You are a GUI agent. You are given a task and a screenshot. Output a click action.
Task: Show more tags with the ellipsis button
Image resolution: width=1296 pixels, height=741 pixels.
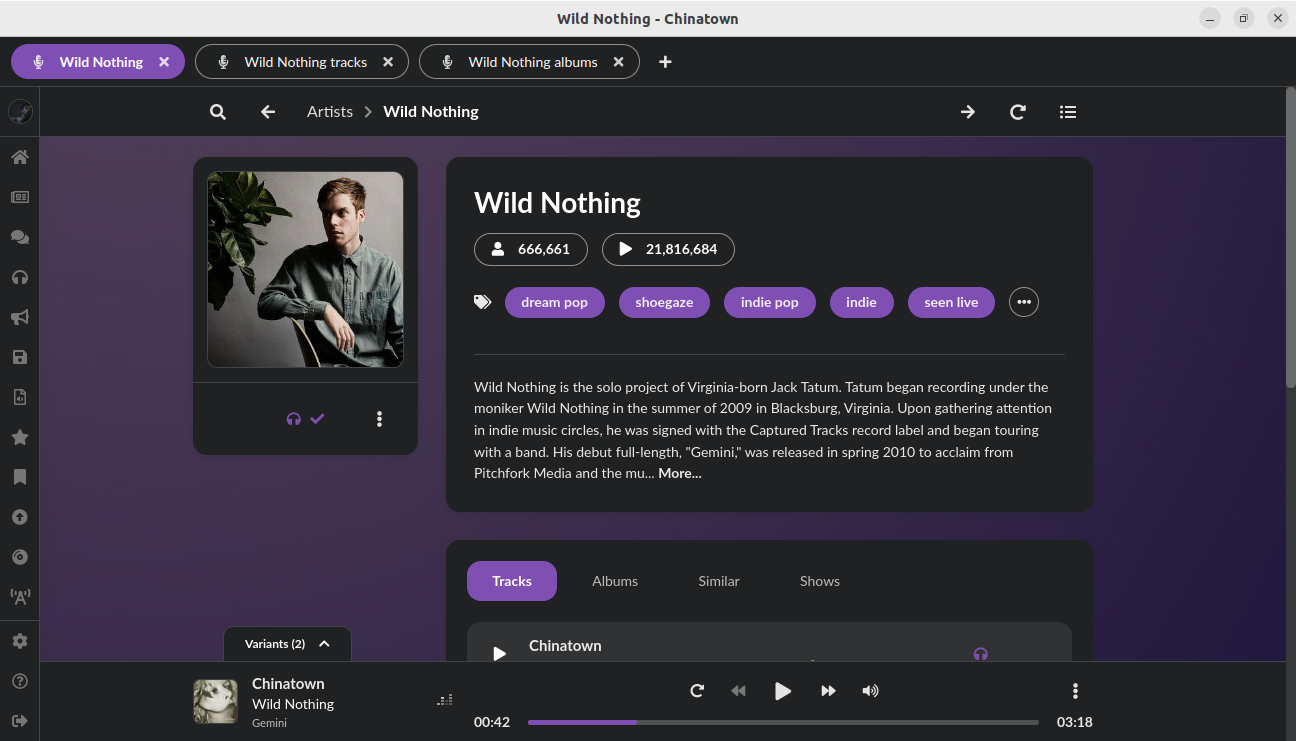[x=1024, y=302]
